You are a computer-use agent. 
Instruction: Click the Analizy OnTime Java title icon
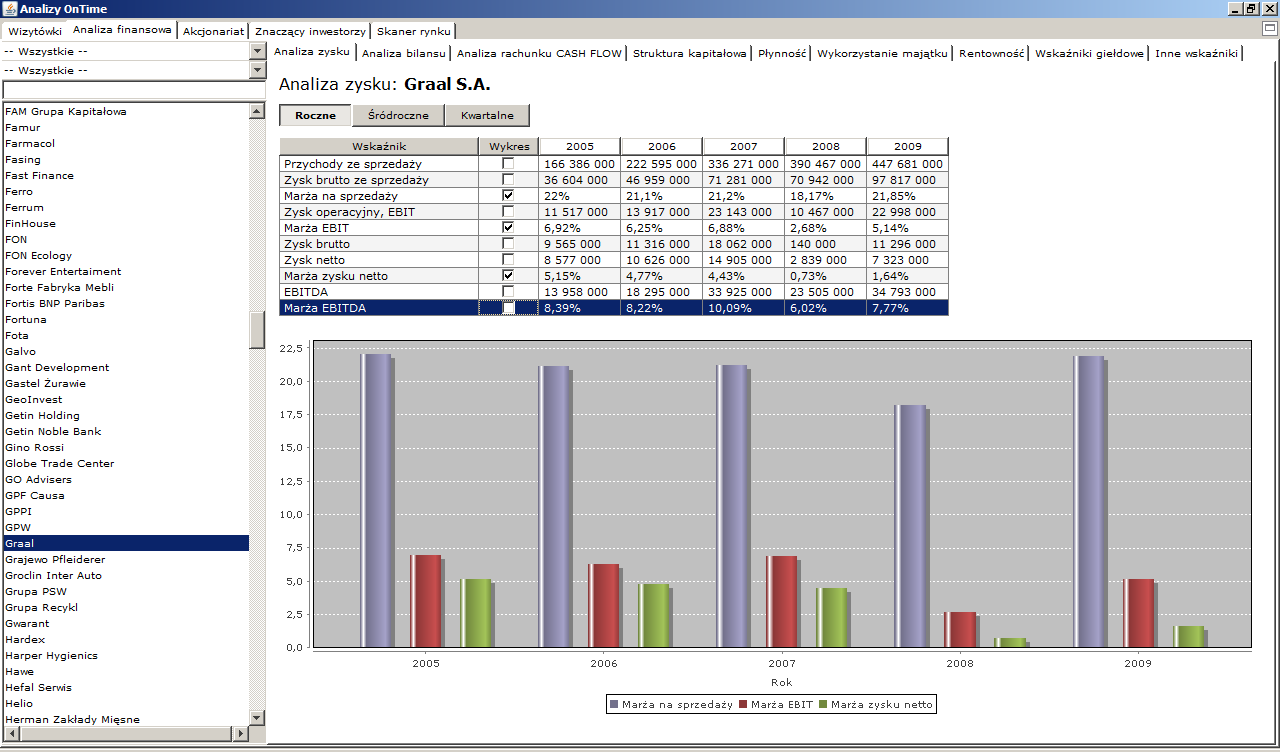(10, 9)
